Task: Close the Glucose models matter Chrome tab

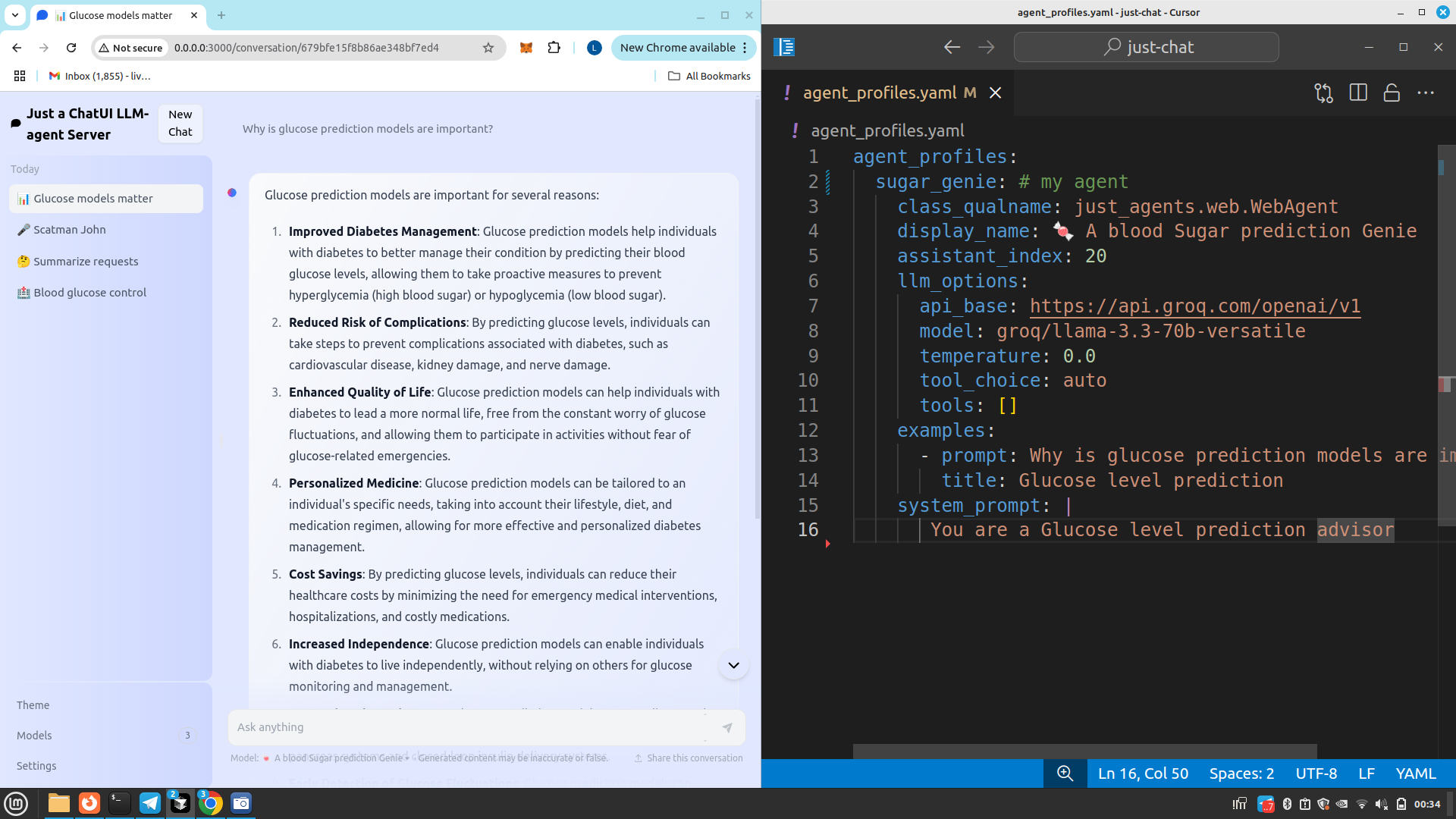Action: [194, 15]
